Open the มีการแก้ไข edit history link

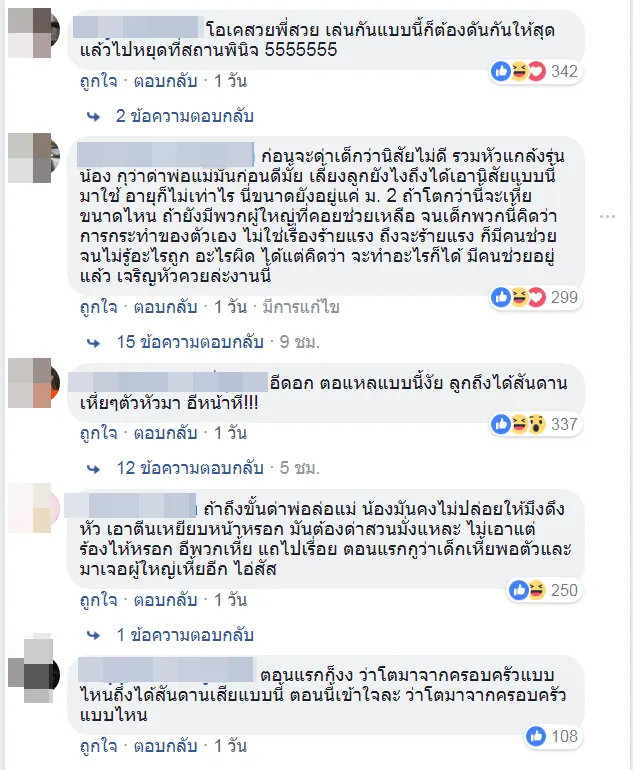click(301, 307)
